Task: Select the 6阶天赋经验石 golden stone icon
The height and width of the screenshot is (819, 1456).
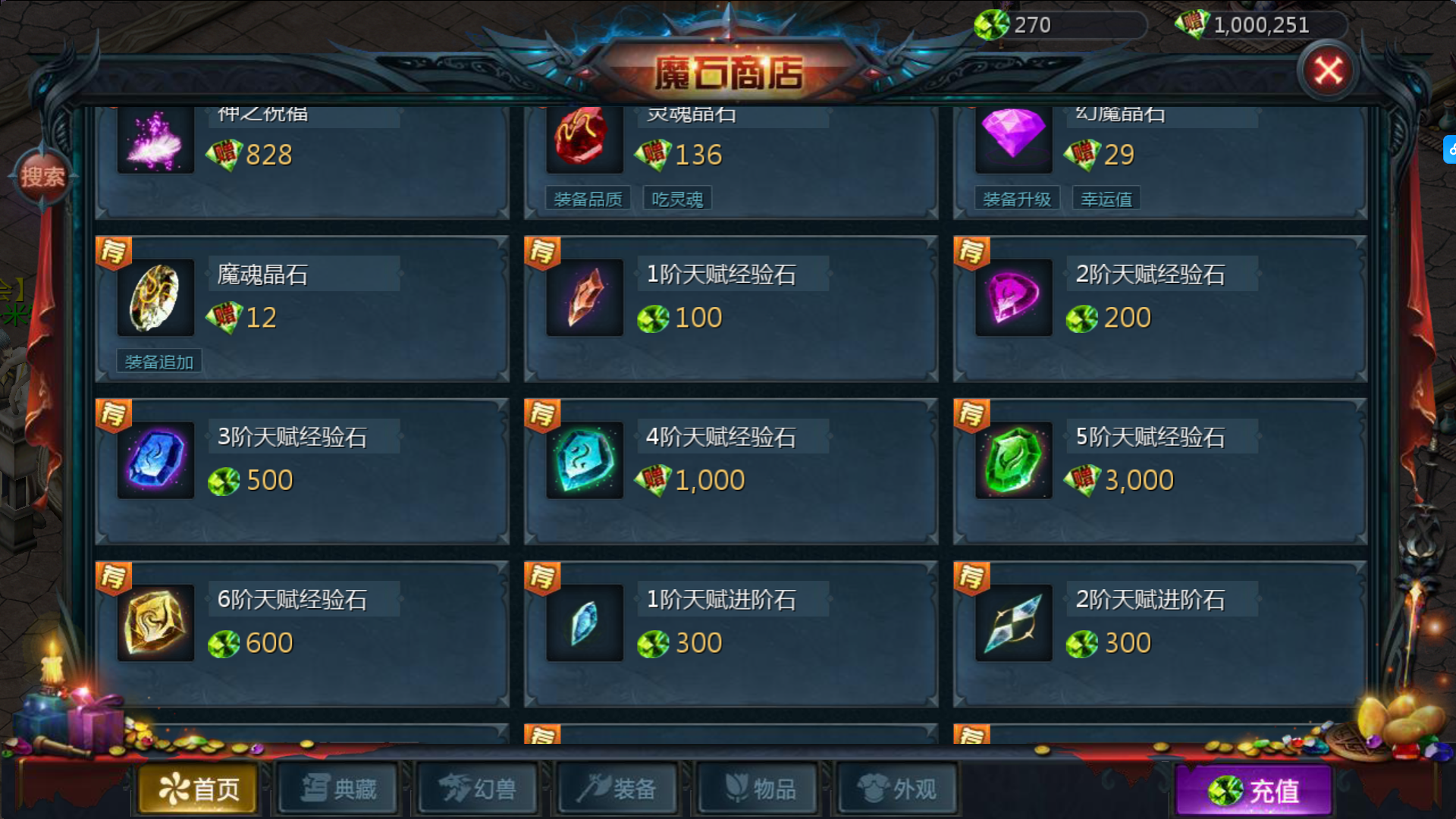Action: click(155, 623)
